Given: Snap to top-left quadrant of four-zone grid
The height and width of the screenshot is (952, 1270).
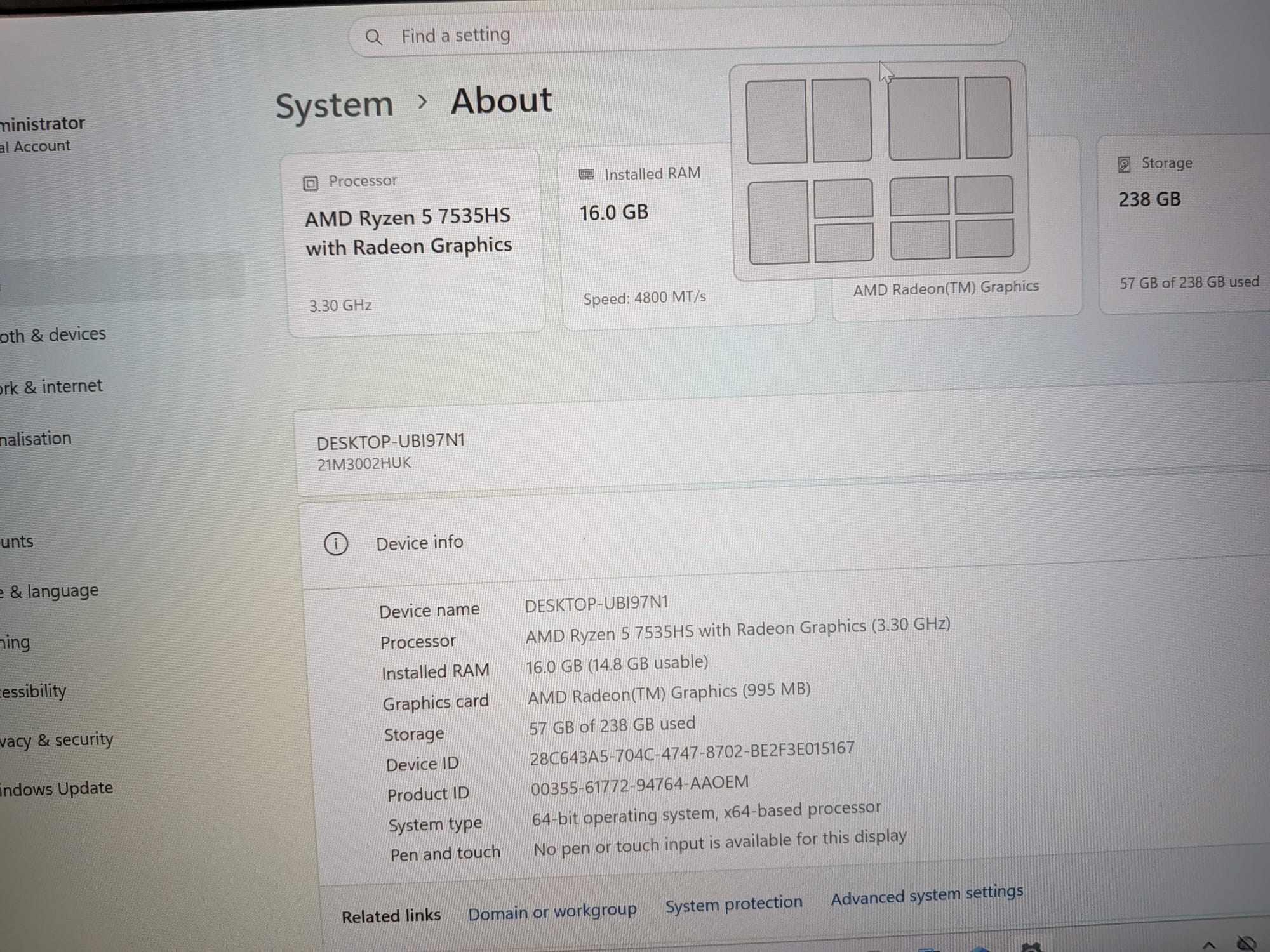Looking at the screenshot, I should point(919,197).
